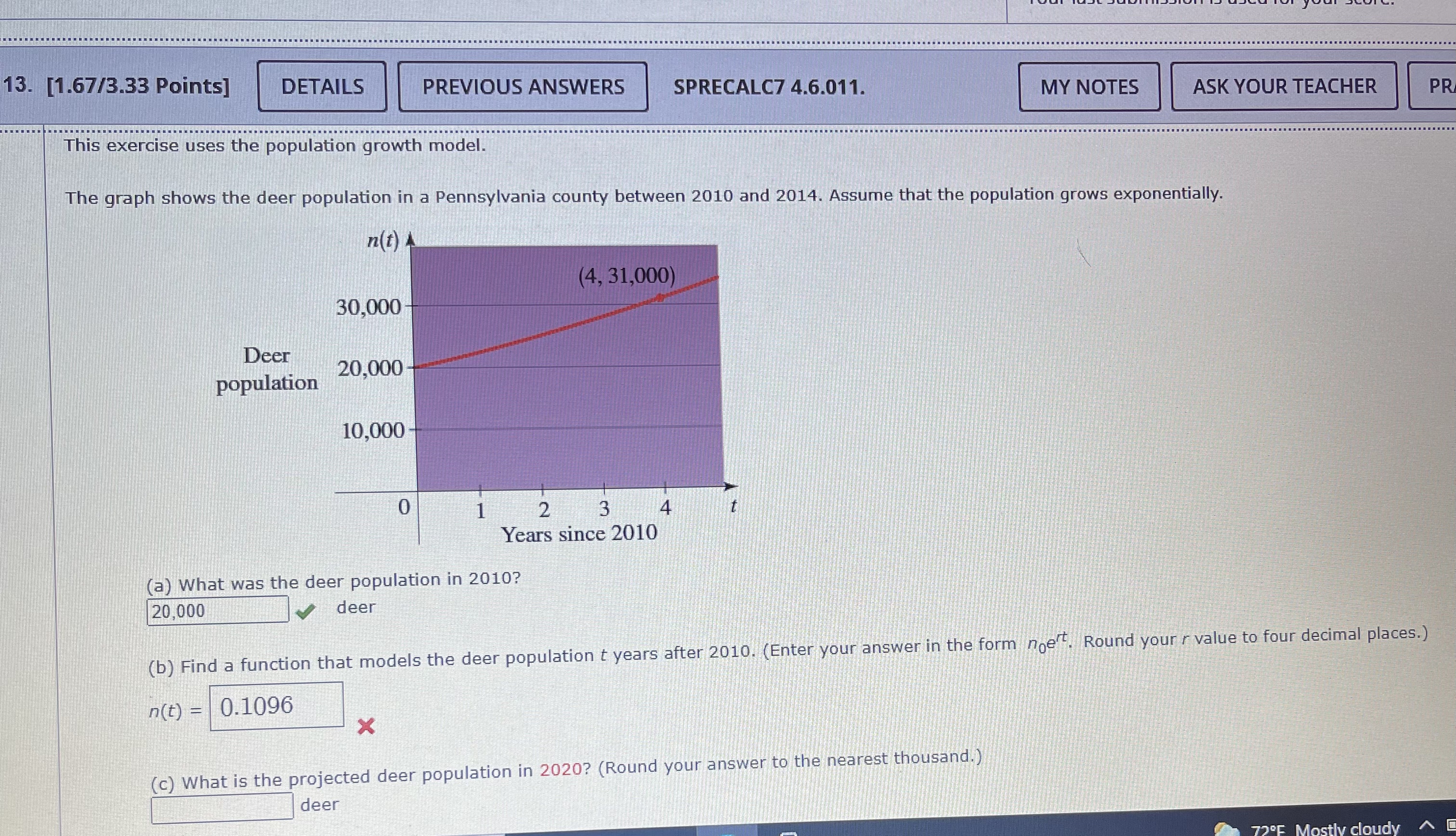Click the '(4, 31,000)' point label on graph
Image resolution: width=1456 pixels, height=836 pixels.
(627, 275)
